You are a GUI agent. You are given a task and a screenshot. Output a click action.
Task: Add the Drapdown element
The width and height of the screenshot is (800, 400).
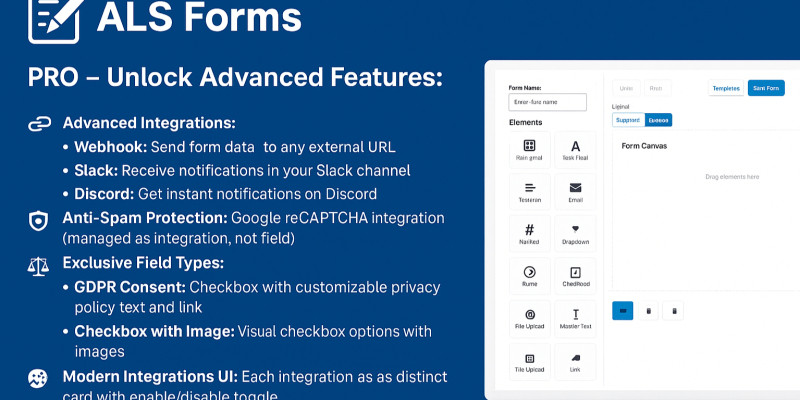click(x=575, y=233)
